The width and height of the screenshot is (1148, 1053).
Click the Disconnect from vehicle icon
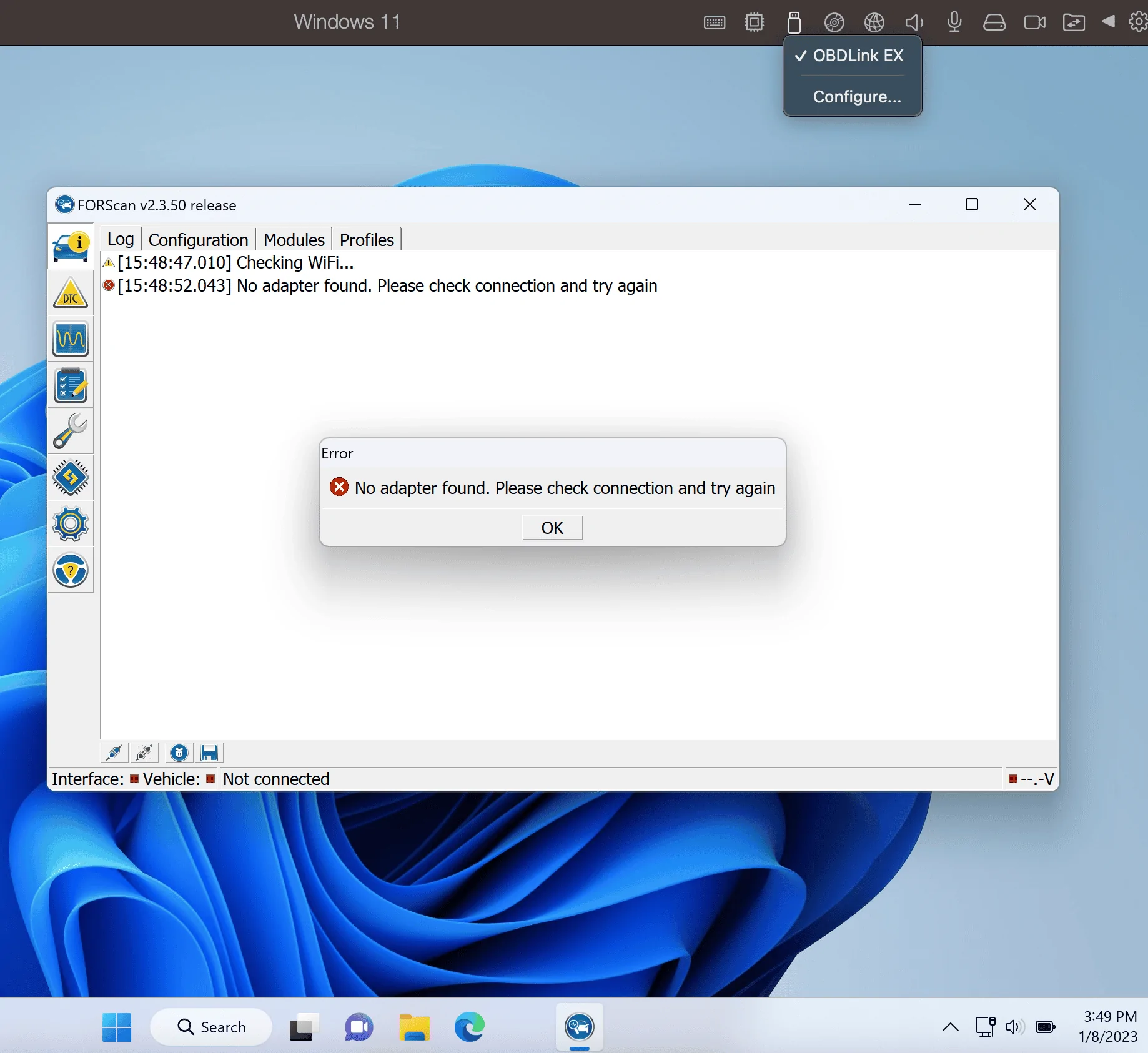(x=144, y=753)
